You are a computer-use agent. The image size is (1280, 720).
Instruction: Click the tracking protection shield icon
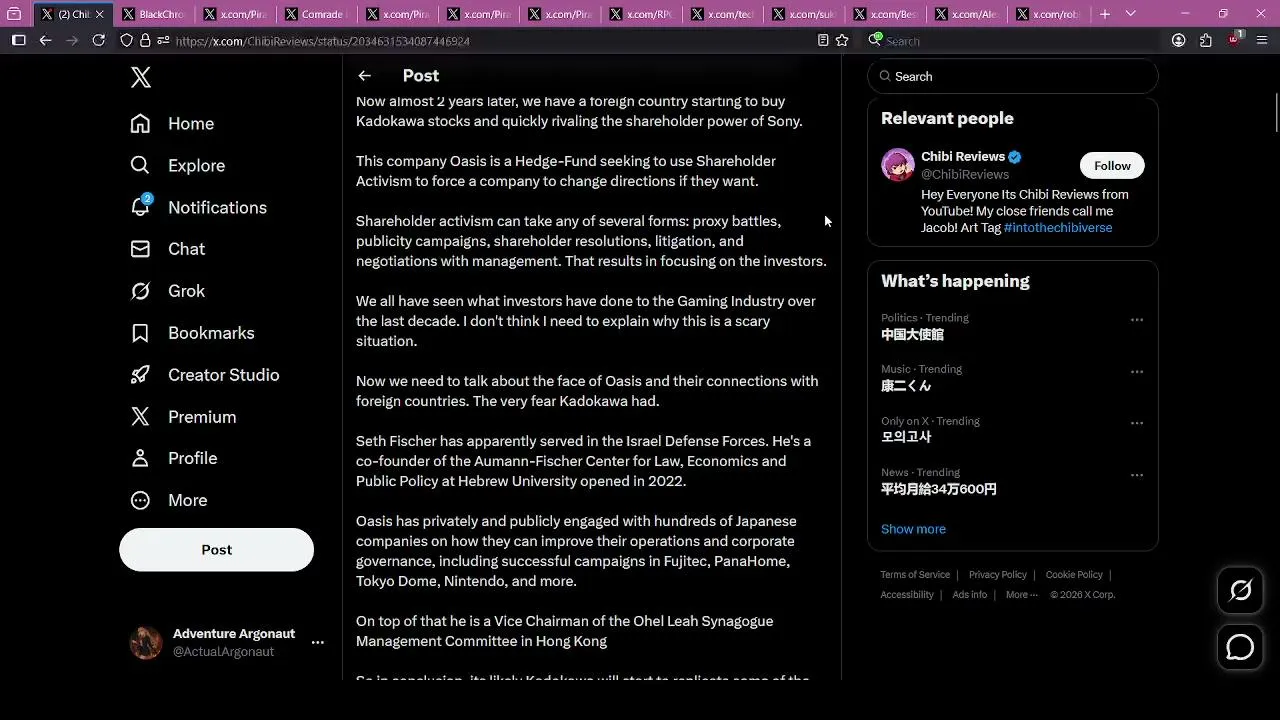pyautogui.click(x=126, y=40)
